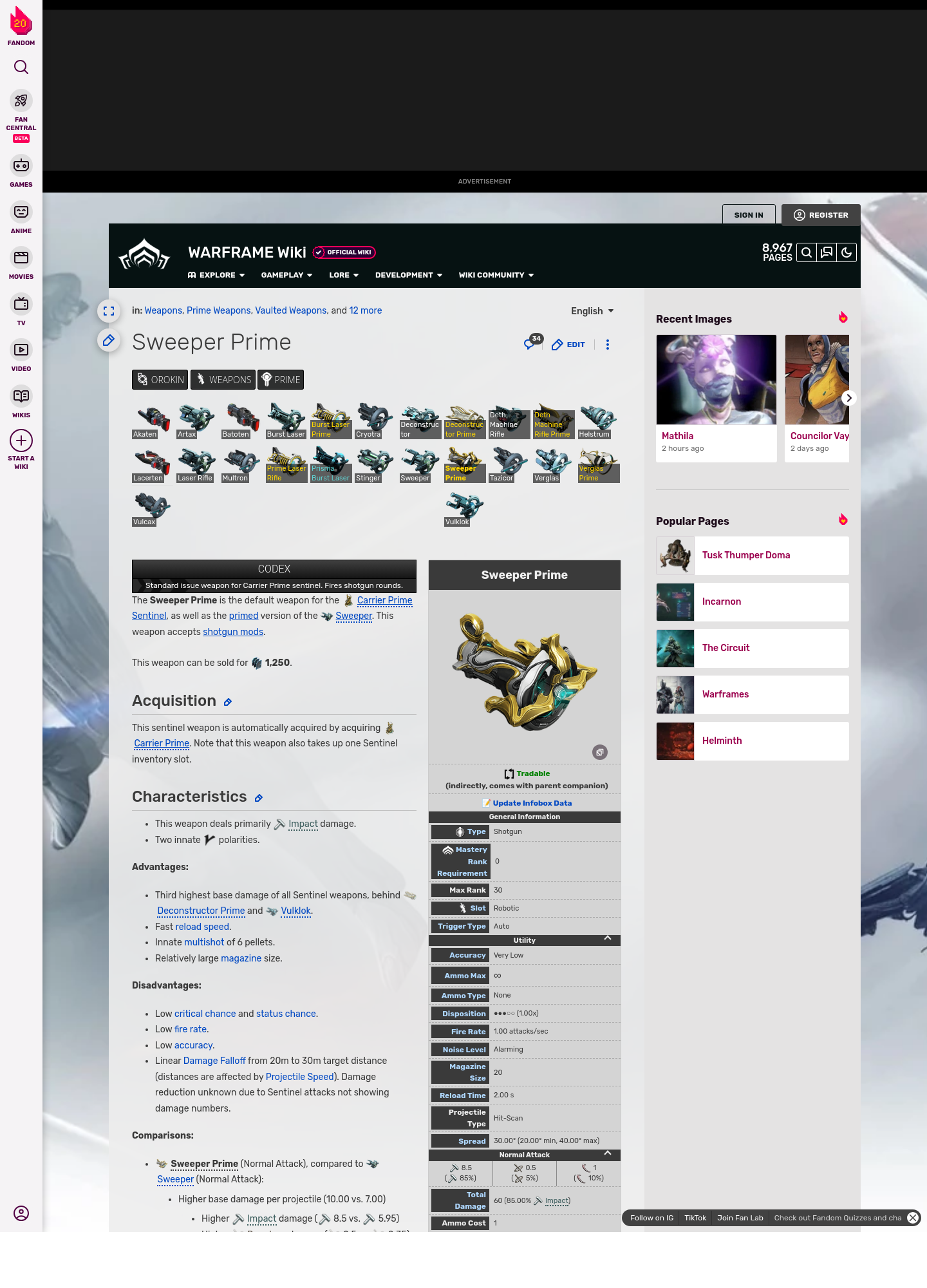Image resolution: width=927 pixels, height=1288 pixels.
Task: Click Follow on IG link
Action: [651, 1218]
